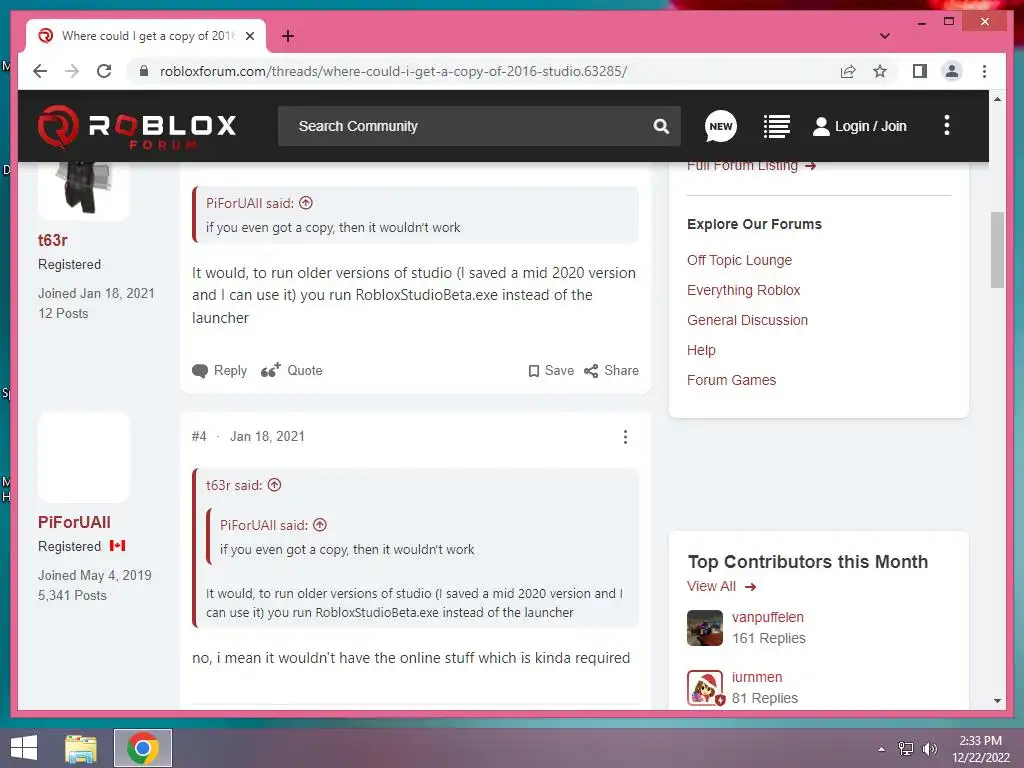Screen dimensions: 1024x768
Task: Open Forum Games link
Action: click(731, 380)
